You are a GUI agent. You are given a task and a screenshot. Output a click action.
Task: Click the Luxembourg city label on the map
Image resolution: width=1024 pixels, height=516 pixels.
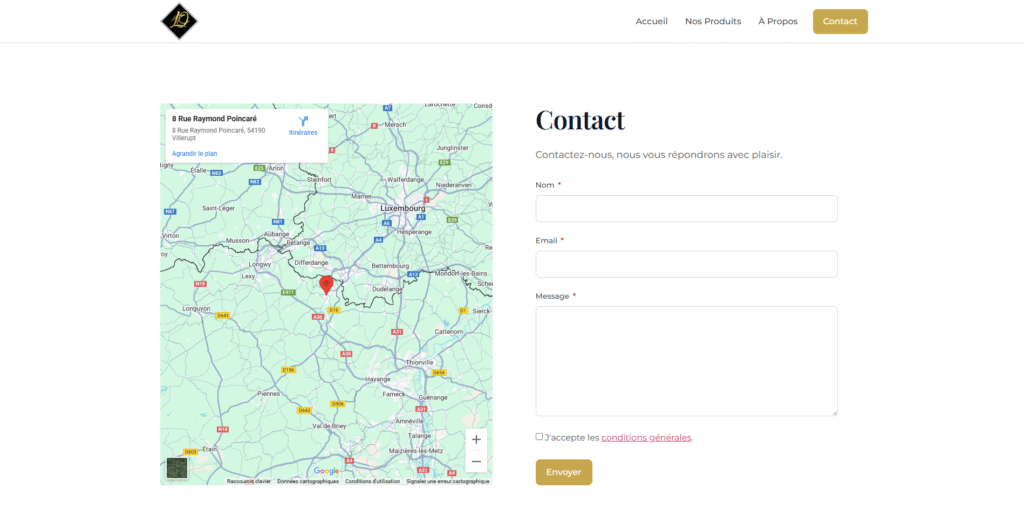point(402,208)
